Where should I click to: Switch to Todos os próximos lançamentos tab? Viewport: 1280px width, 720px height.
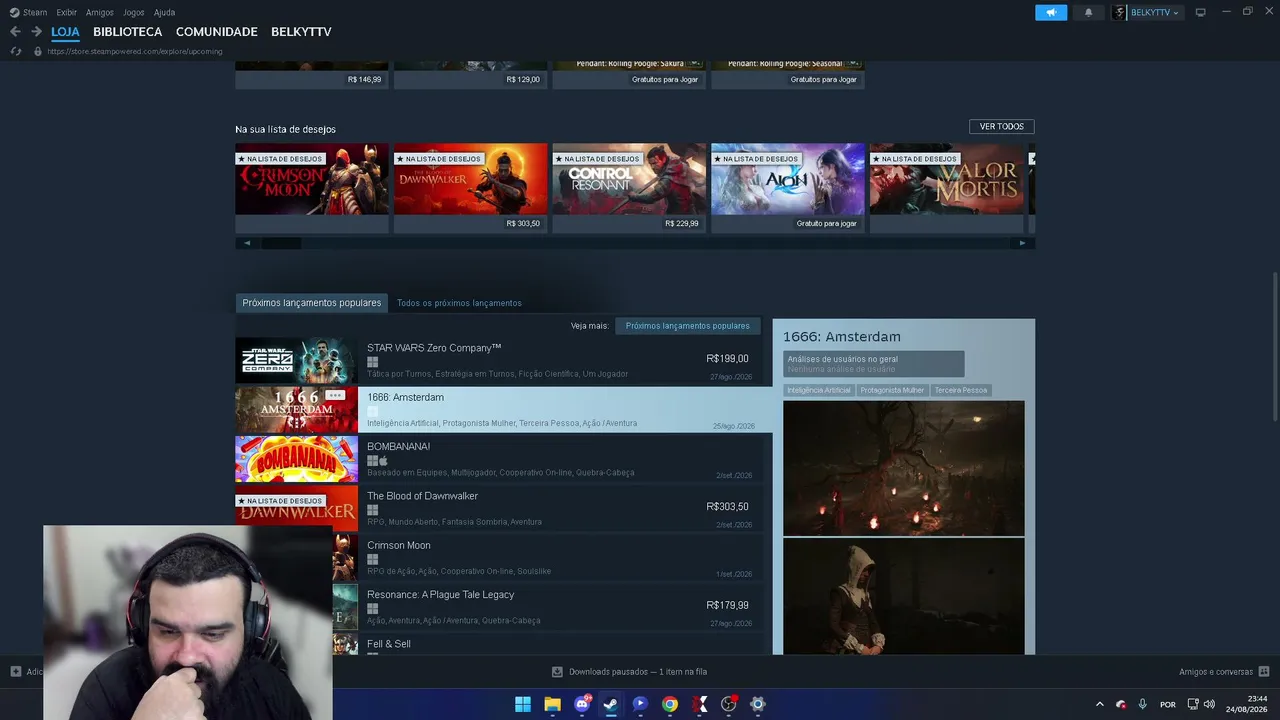click(x=459, y=303)
